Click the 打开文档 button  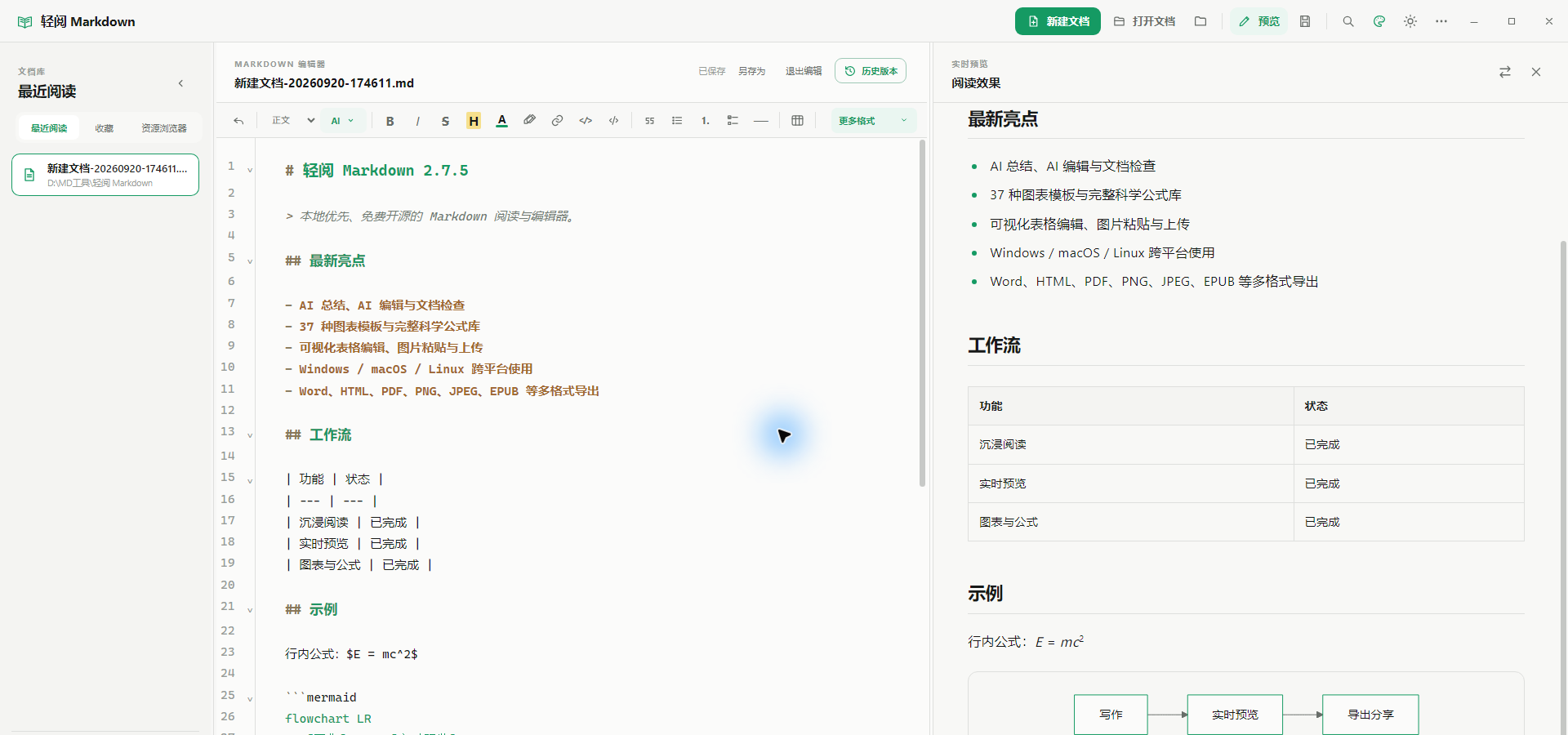(x=1144, y=21)
